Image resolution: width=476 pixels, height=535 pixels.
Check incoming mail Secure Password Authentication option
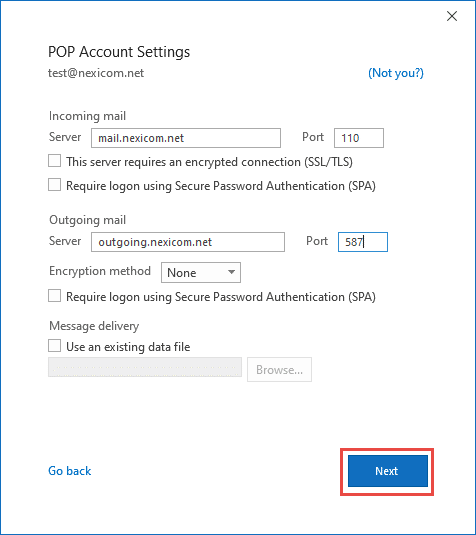tap(55, 185)
